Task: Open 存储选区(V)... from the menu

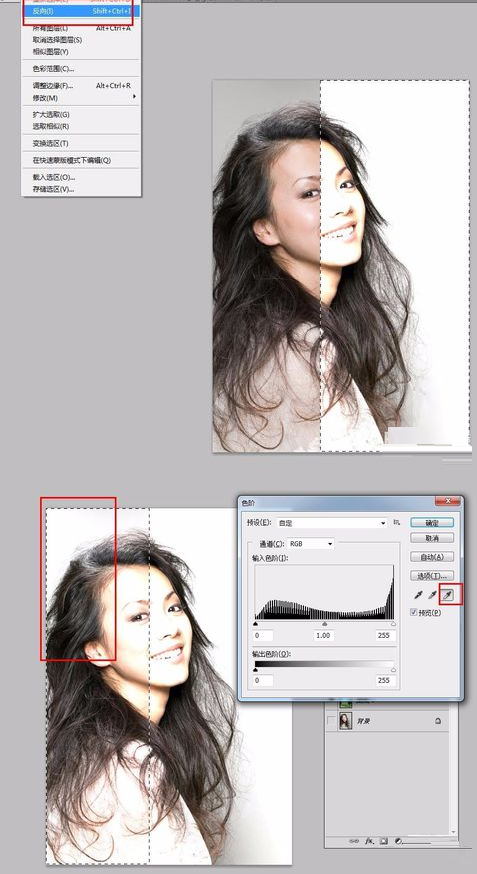Action: [81, 189]
